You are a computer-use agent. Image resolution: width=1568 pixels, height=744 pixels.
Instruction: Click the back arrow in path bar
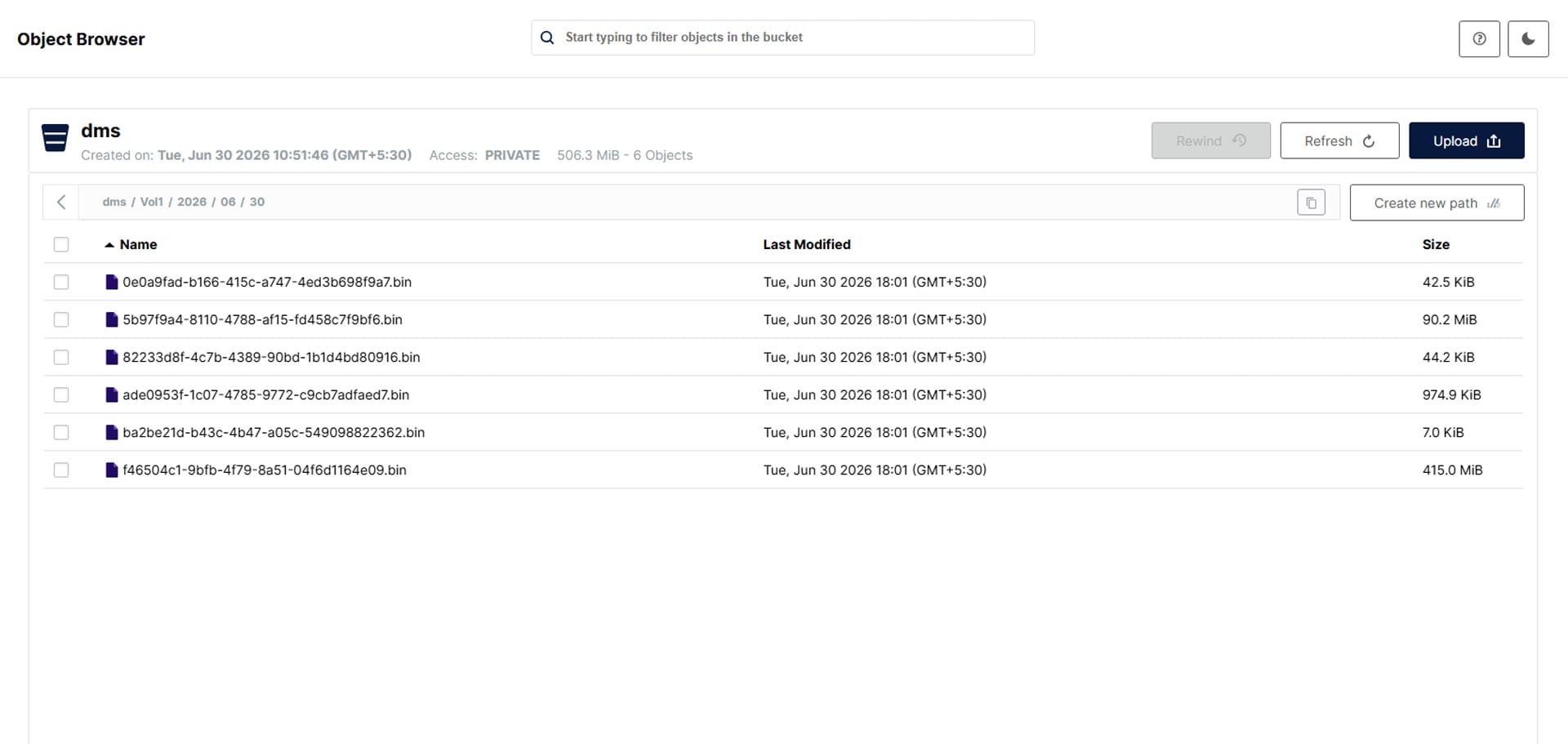point(61,202)
